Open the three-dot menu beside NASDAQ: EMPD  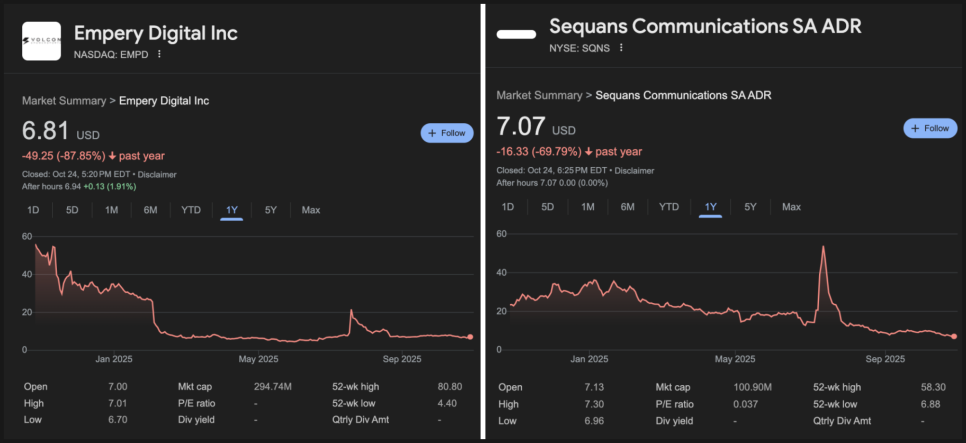[159, 54]
